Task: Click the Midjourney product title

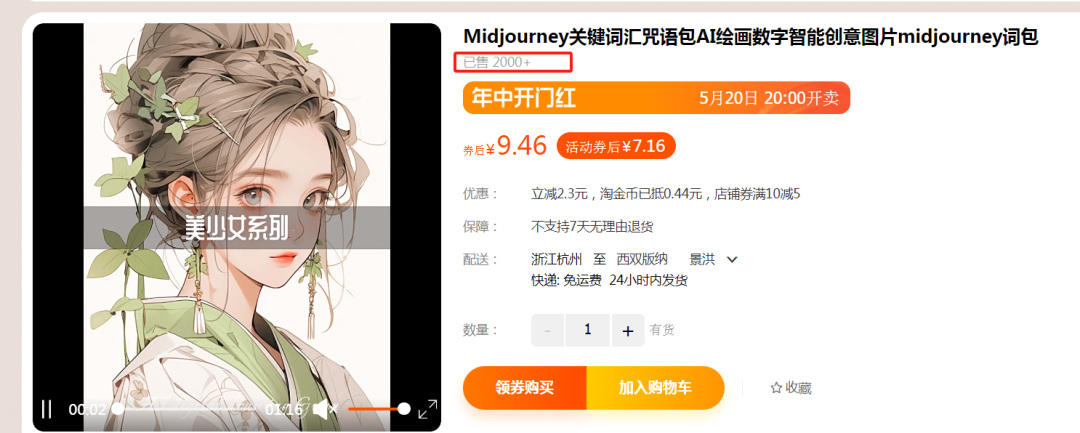Action: (x=751, y=37)
